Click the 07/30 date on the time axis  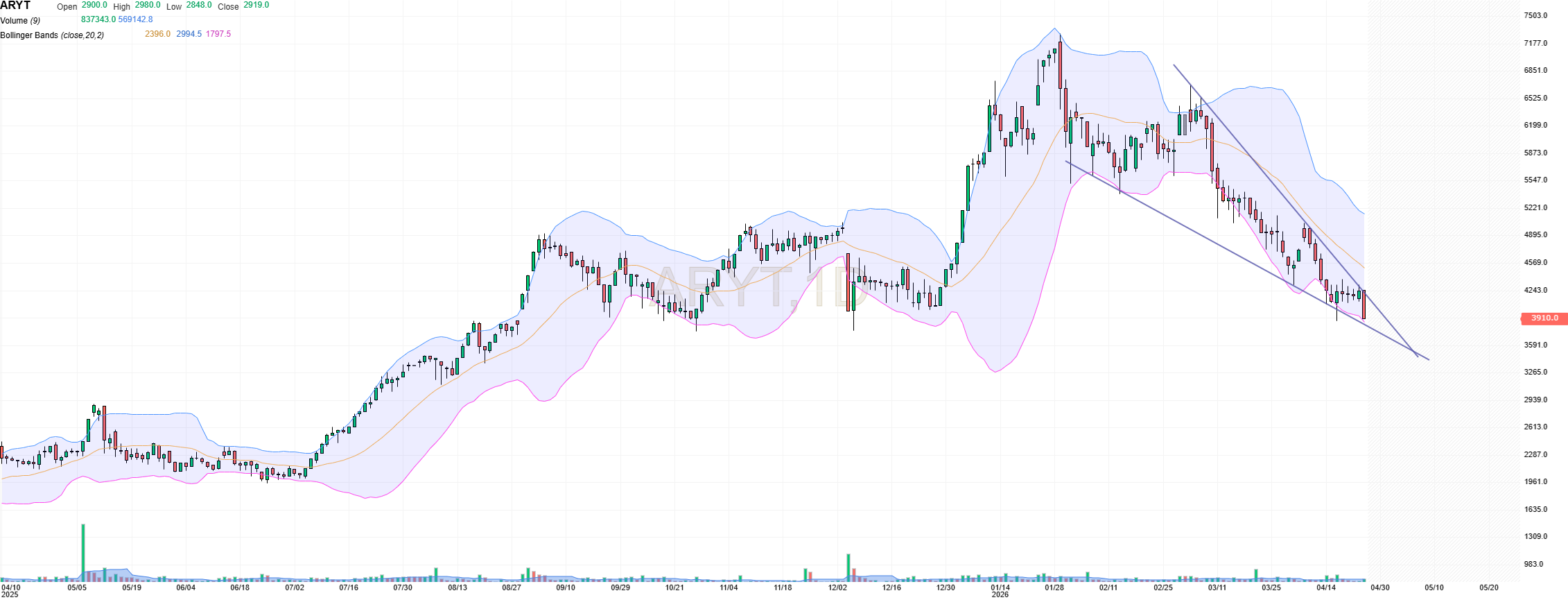403,588
